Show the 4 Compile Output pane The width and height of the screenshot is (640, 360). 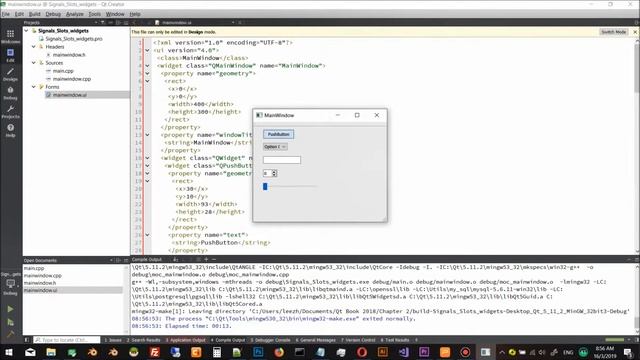click(x=228, y=340)
